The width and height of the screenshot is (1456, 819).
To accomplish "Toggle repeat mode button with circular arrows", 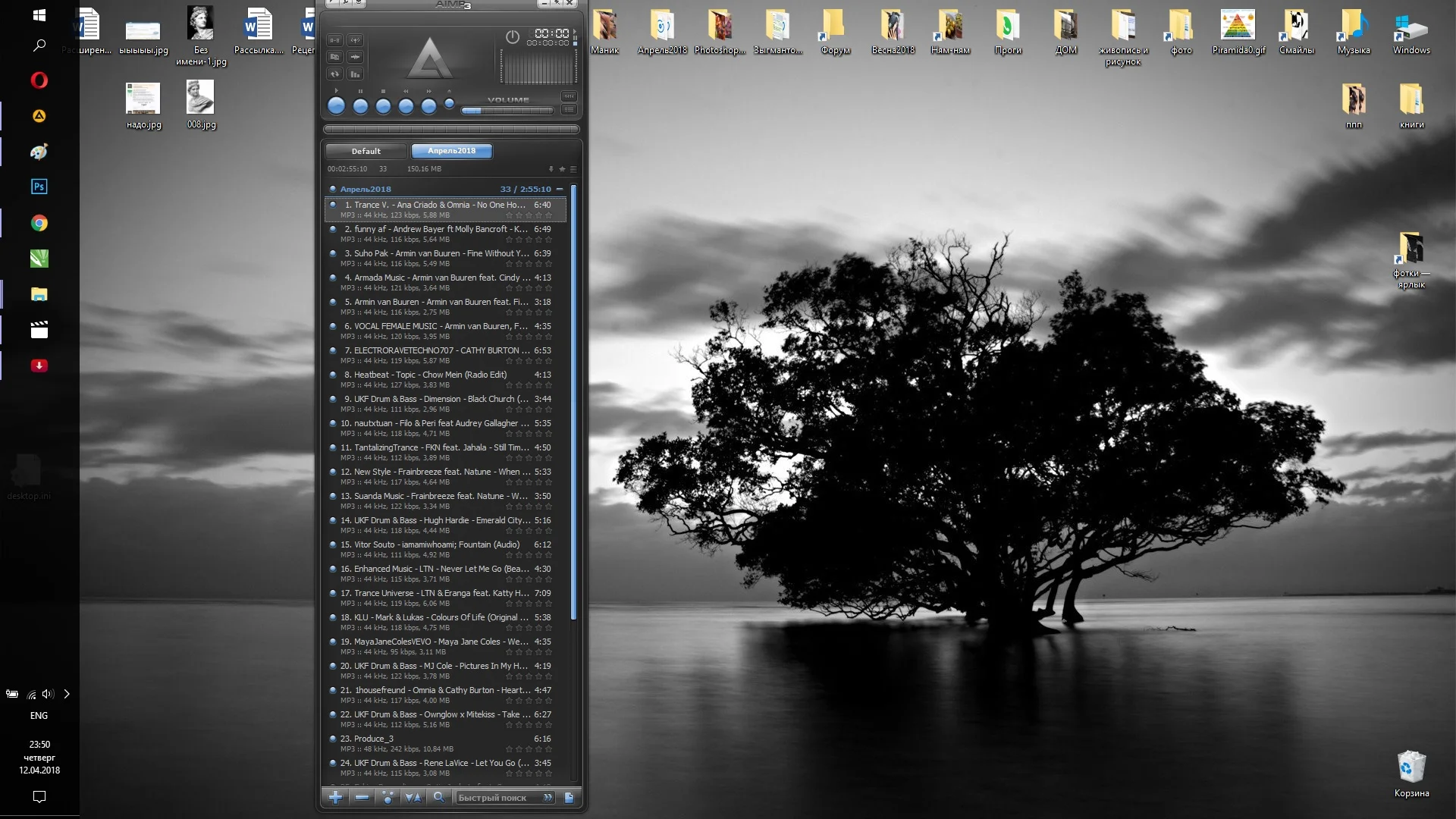I will point(334,74).
